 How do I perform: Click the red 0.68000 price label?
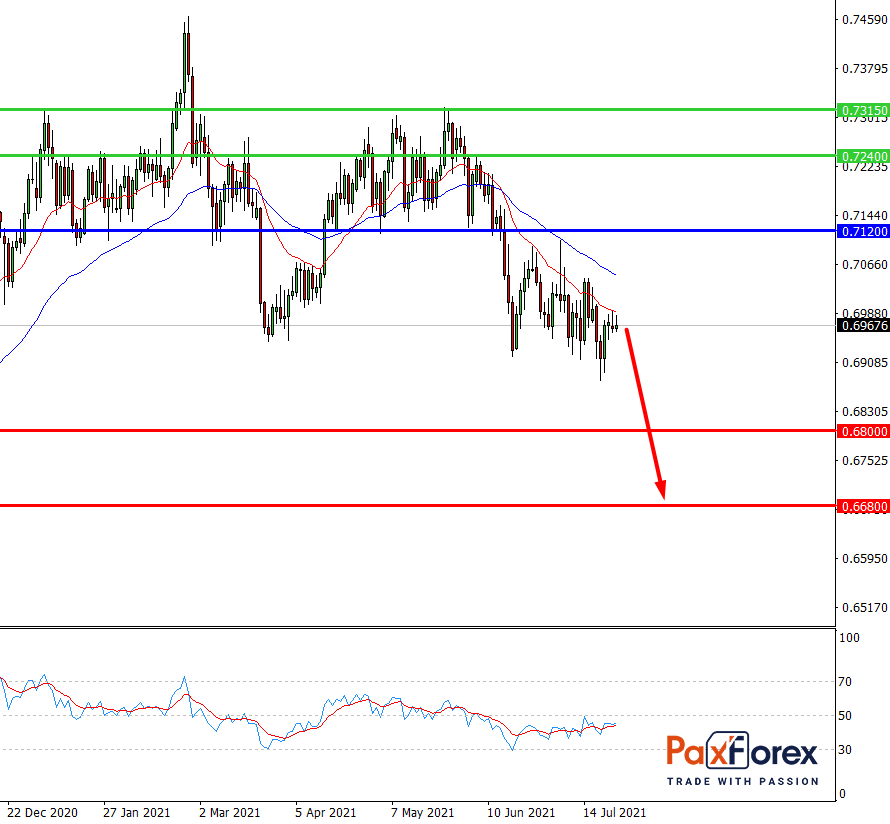[863, 431]
